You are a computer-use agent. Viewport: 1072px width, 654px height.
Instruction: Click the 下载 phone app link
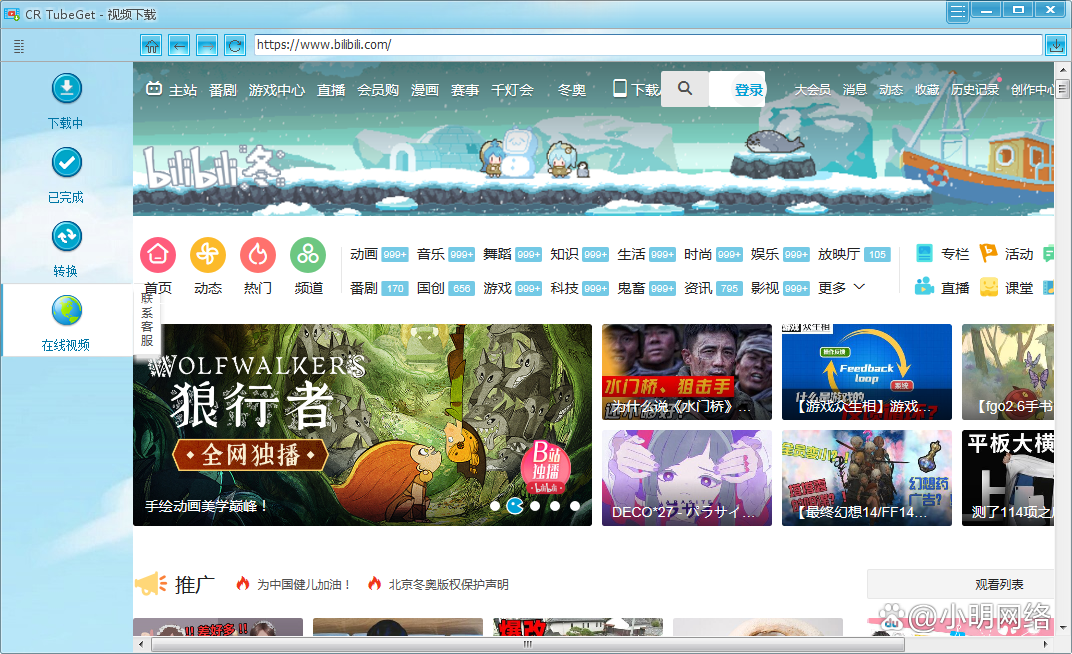pos(636,89)
